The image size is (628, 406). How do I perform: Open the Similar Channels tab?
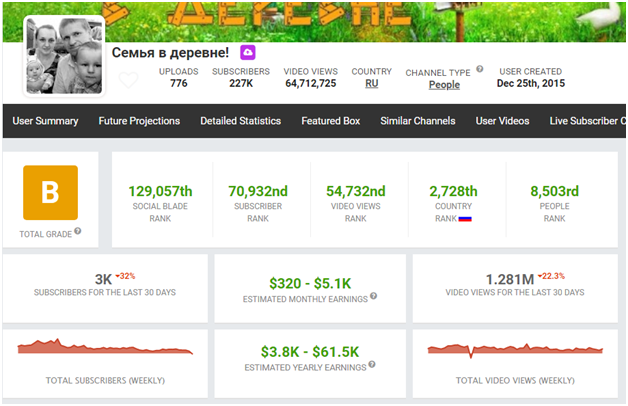coord(418,121)
